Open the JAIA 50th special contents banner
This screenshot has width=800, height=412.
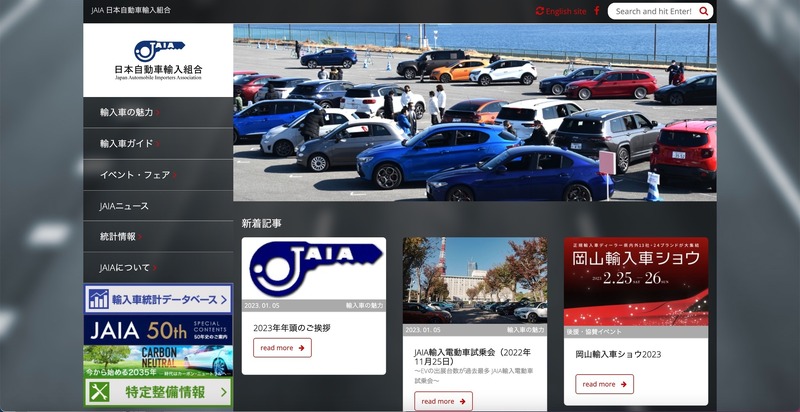click(x=158, y=329)
